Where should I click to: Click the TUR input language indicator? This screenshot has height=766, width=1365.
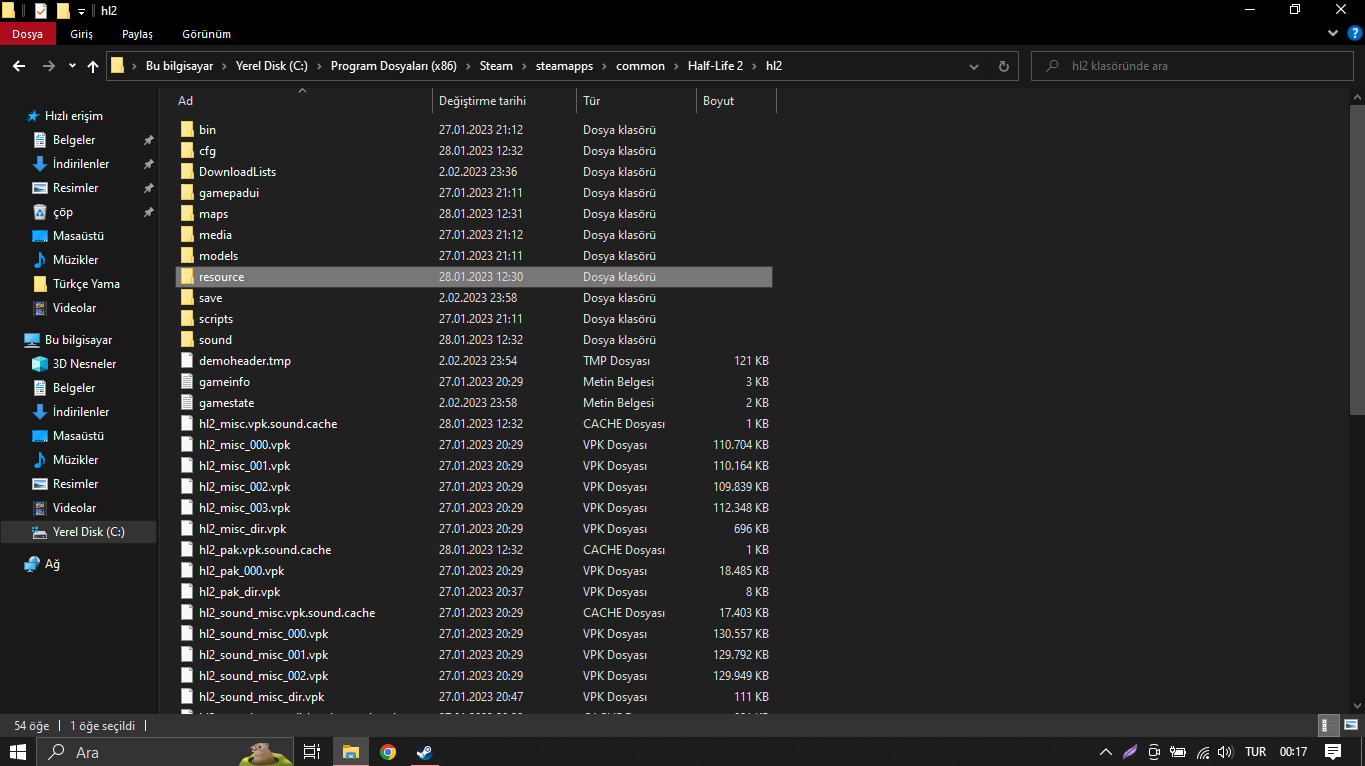1255,752
